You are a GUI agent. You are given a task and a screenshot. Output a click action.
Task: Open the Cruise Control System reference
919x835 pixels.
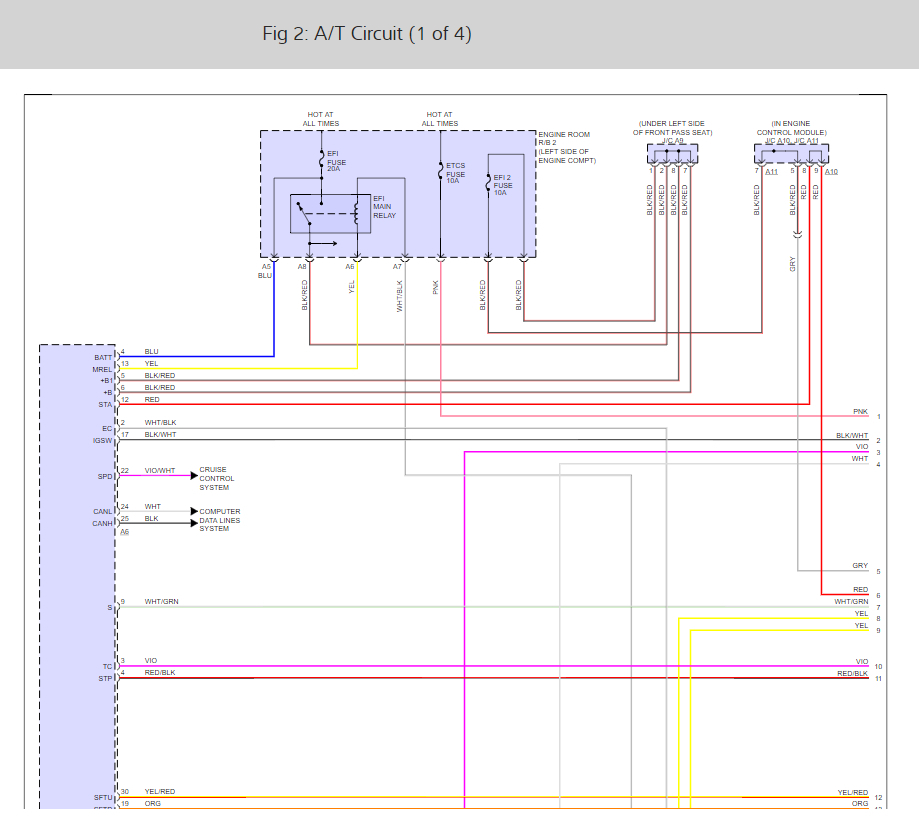[216, 478]
